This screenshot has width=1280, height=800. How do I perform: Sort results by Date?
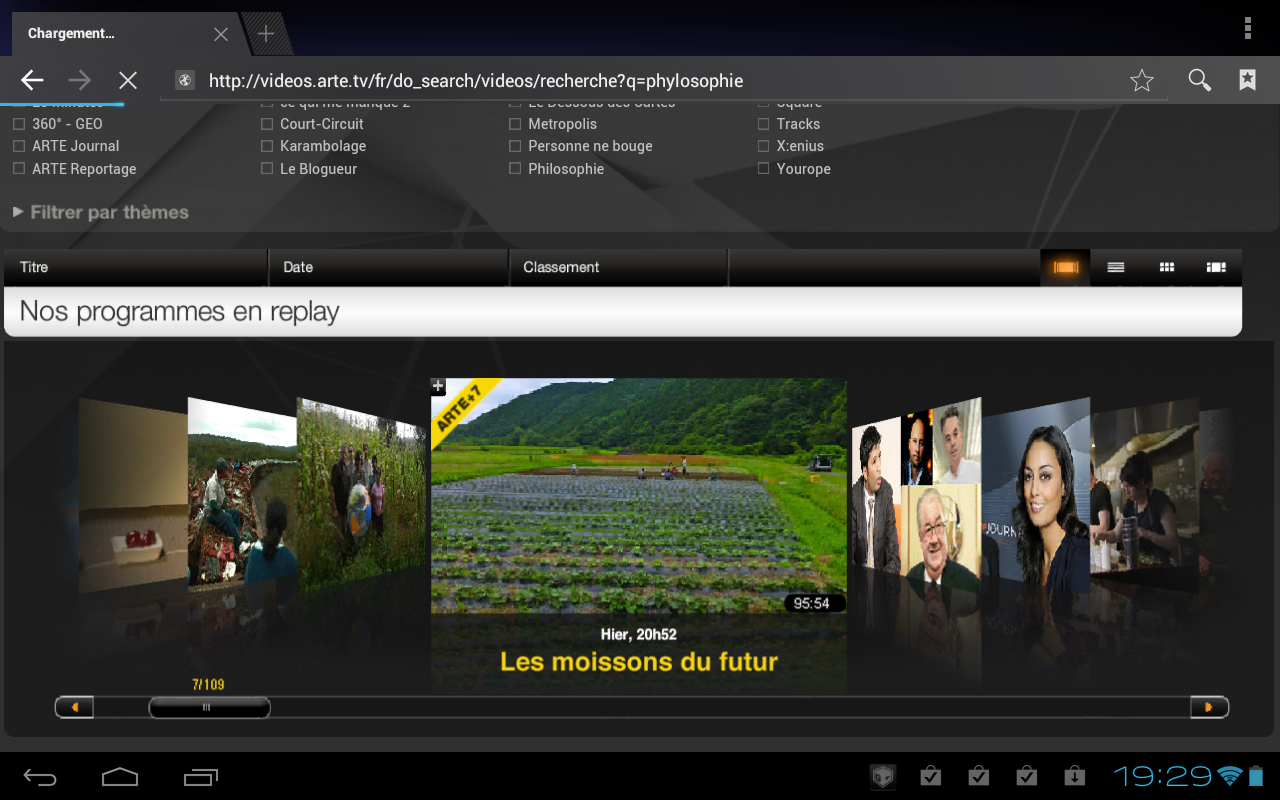(x=389, y=267)
